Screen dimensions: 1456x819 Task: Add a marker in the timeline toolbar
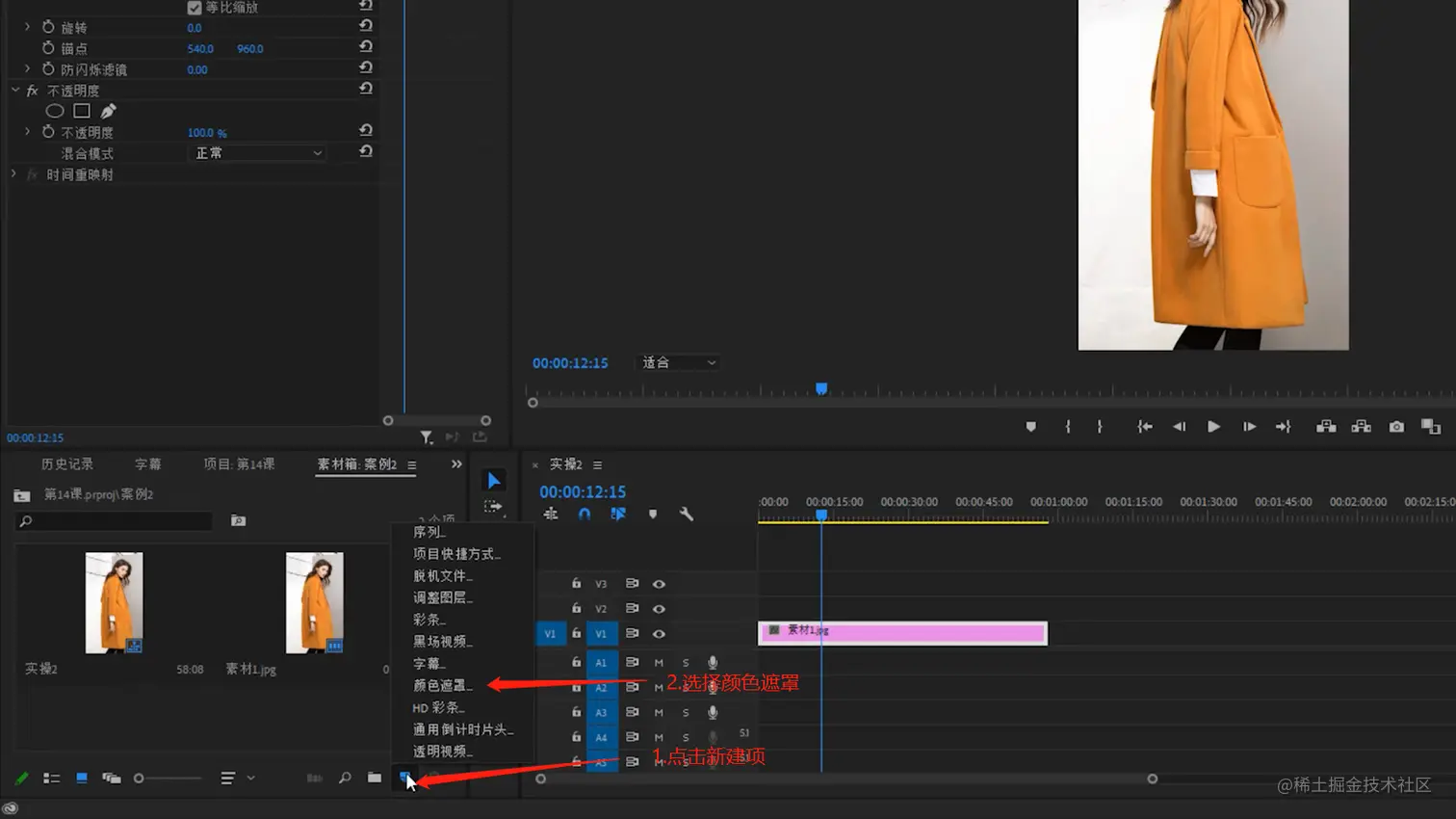coord(653,515)
